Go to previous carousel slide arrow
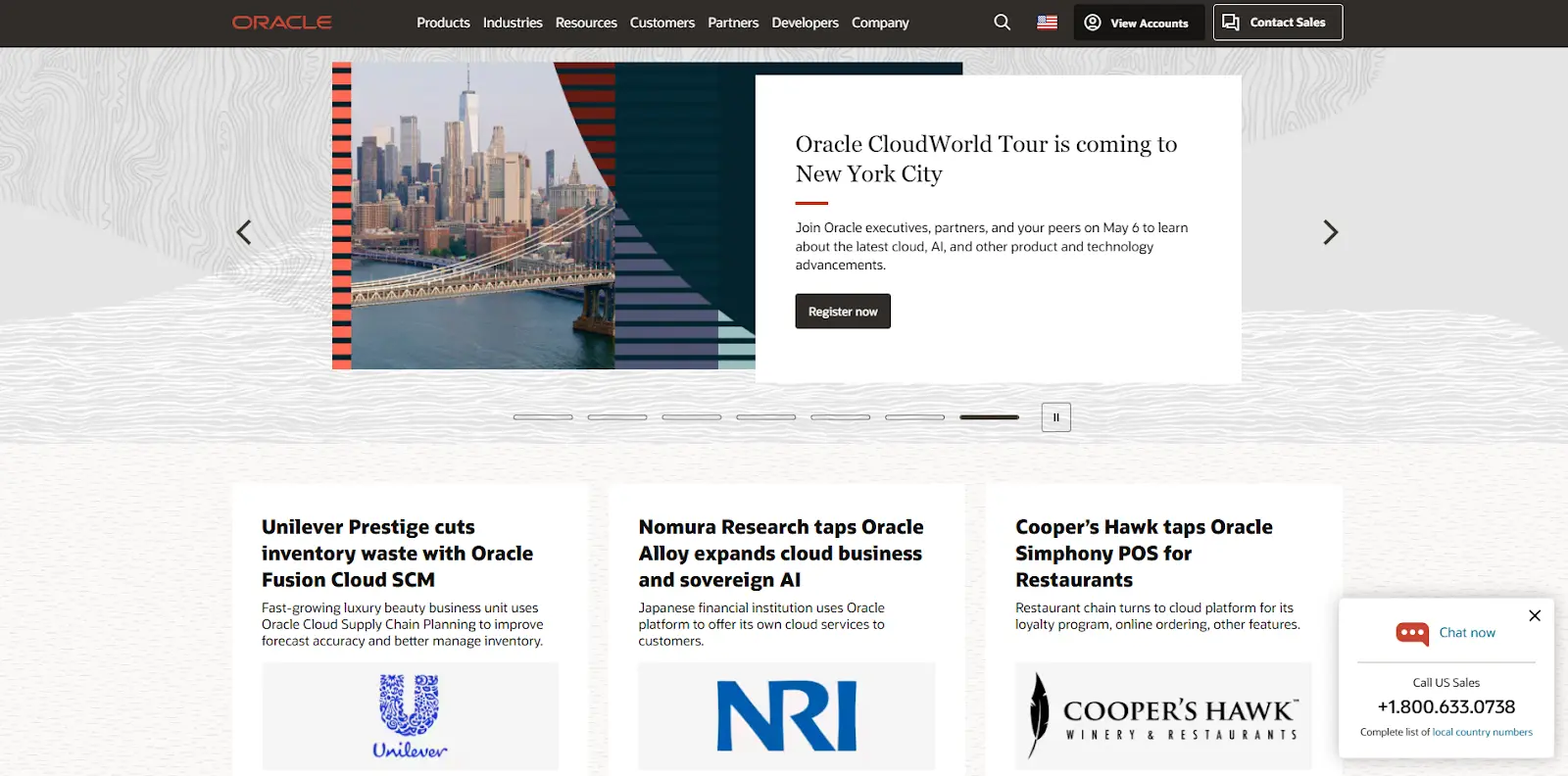 coord(244,232)
